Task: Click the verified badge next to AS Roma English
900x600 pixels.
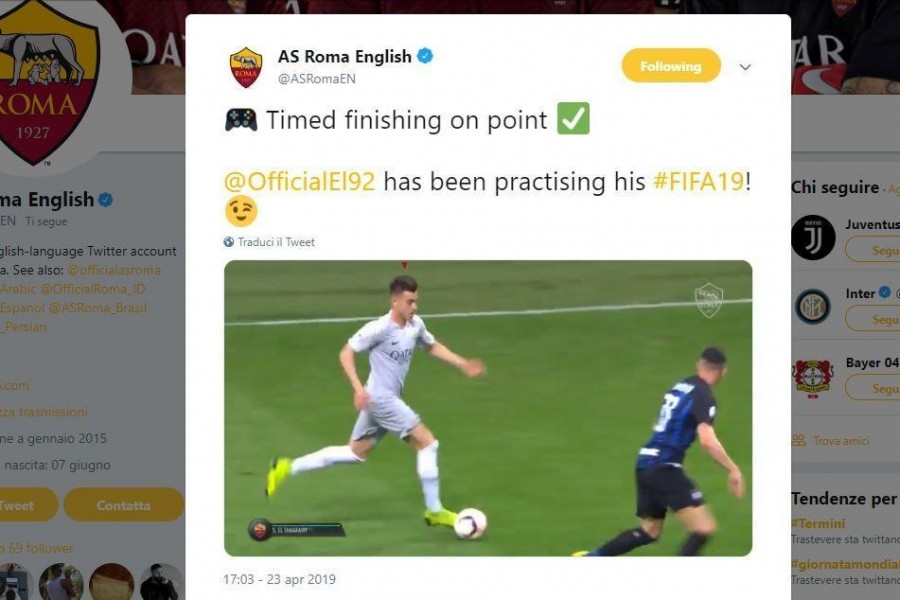Action: click(x=425, y=56)
